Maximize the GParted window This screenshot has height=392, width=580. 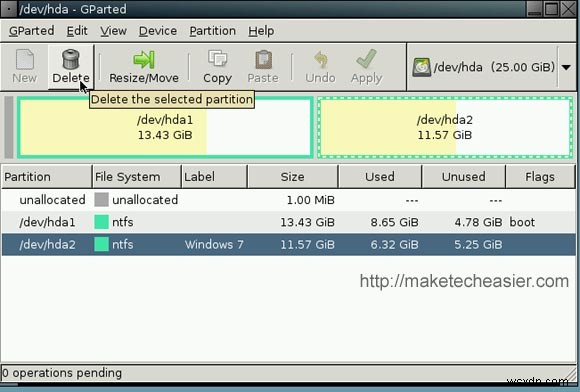coord(552,9)
